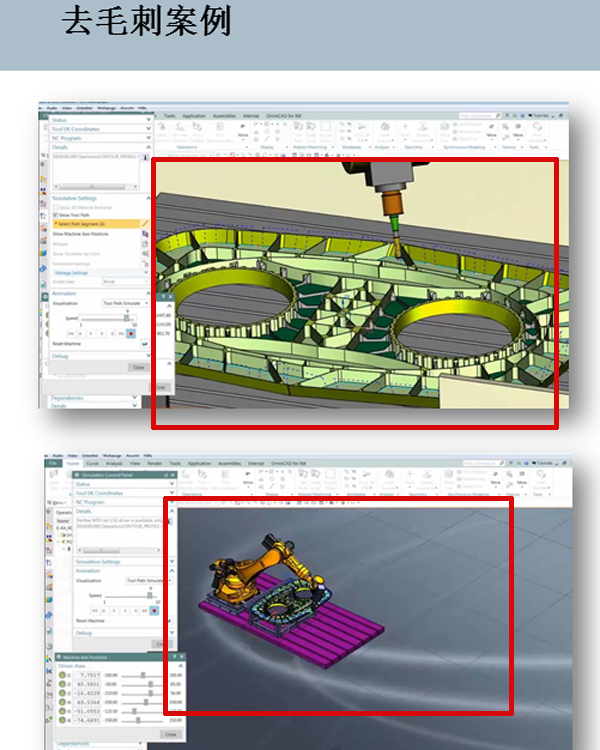Click Close button in upper simulation panel

point(138,367)
